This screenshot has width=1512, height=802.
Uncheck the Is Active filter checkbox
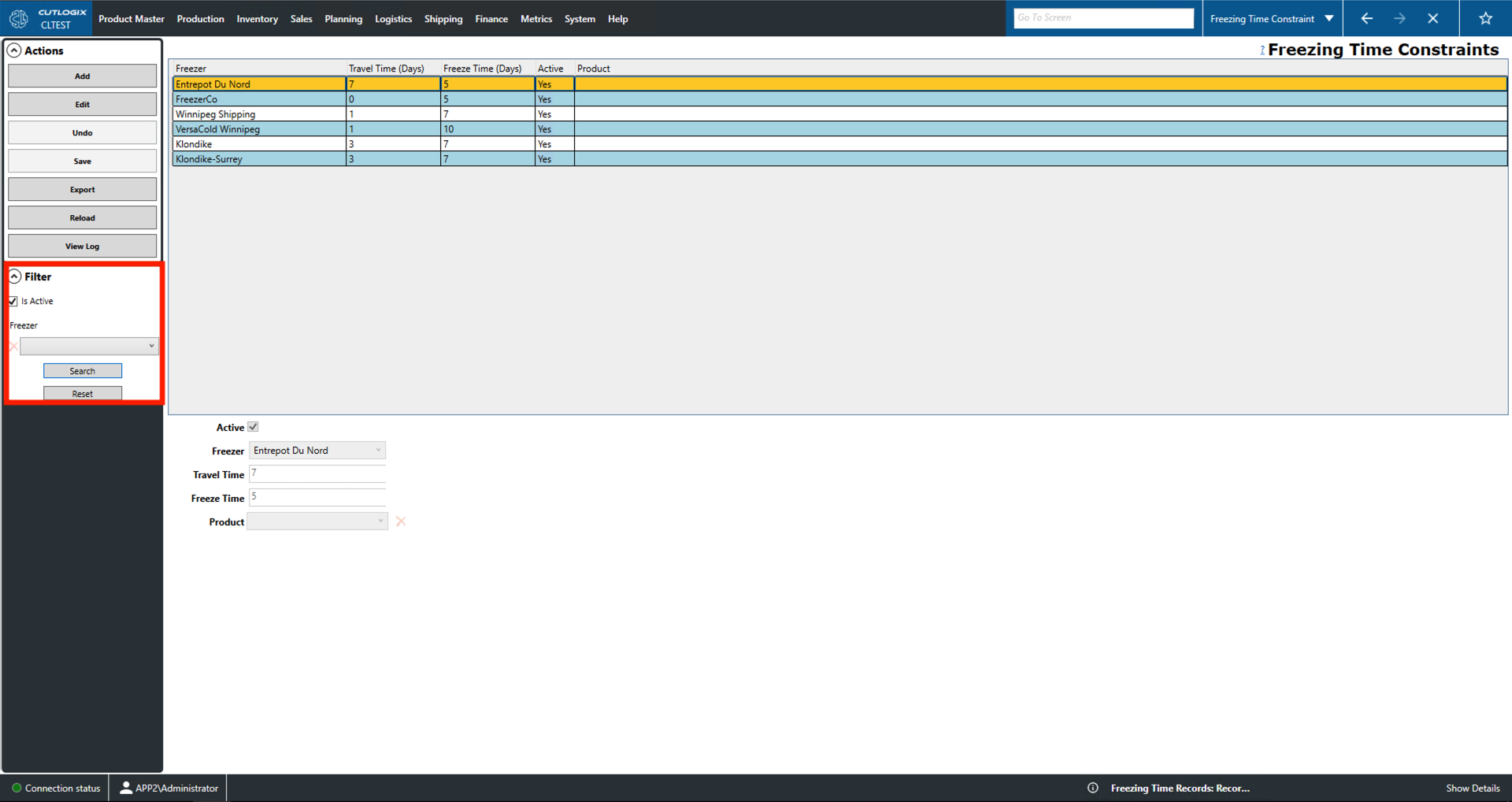click(x=13, y=301)
